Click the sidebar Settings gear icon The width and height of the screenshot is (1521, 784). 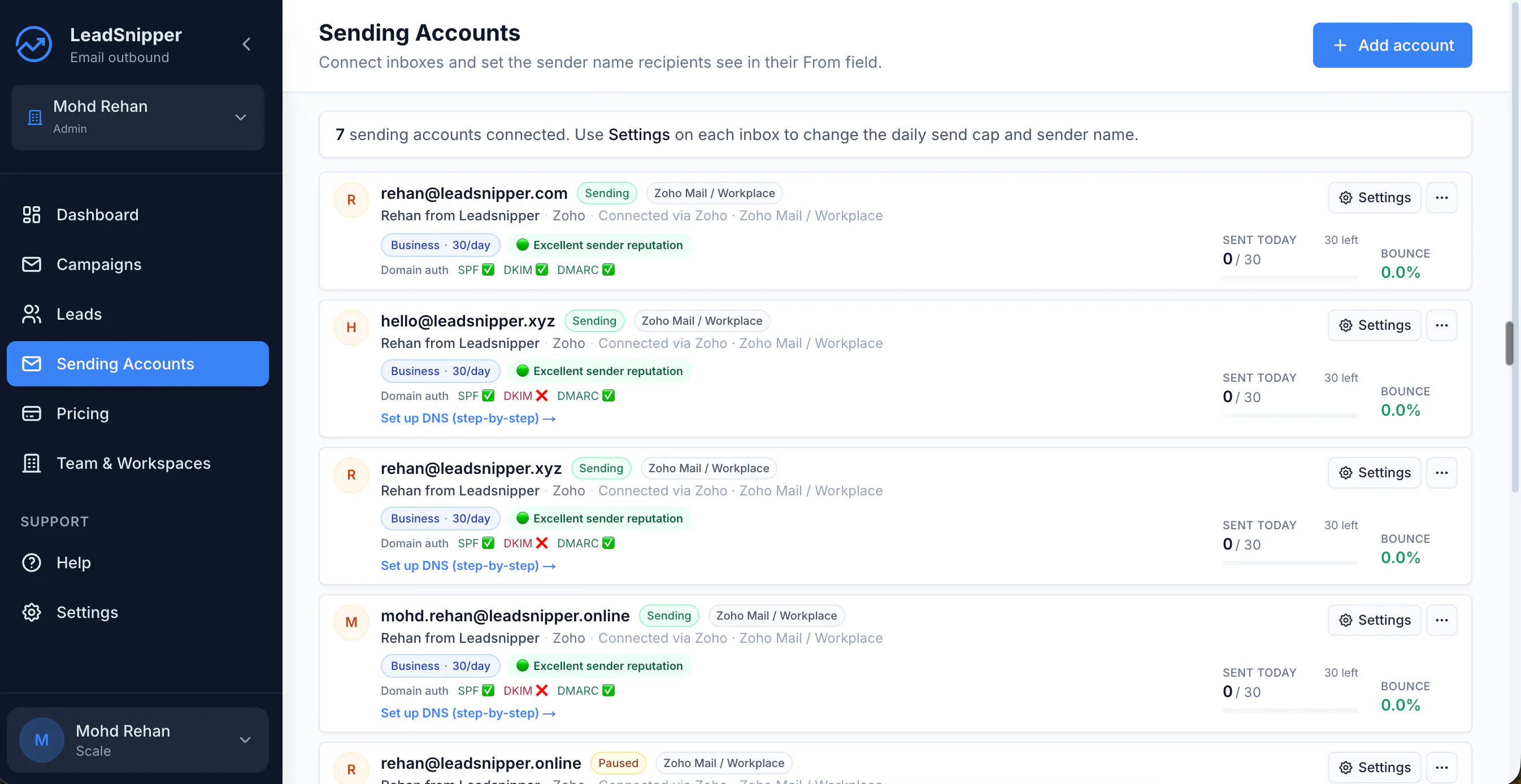click(x=31, y=612)
